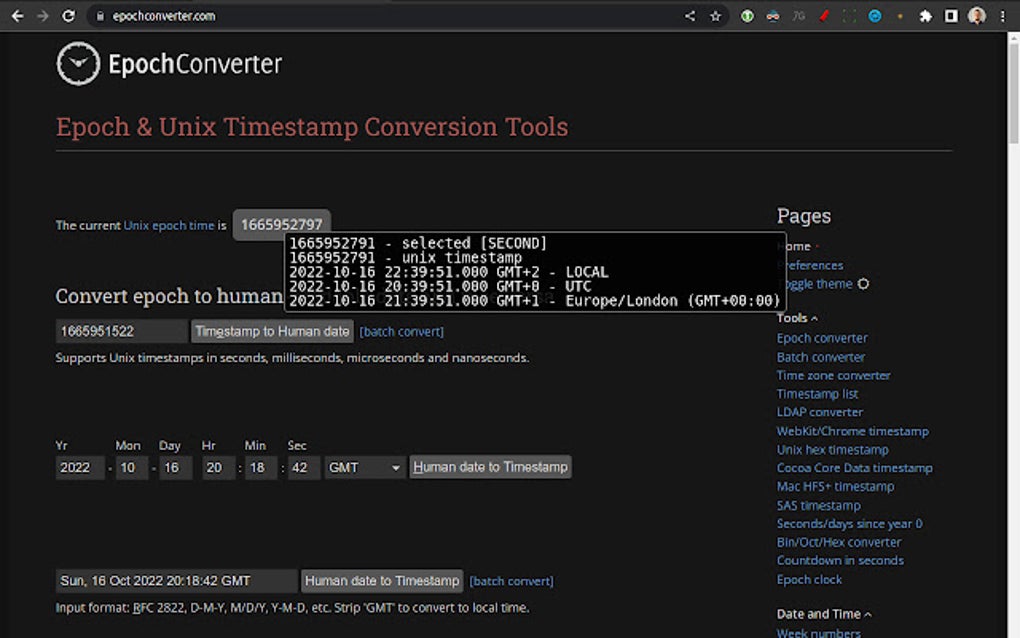This screenshot has height=638, width=1020.
Task: Select the epoch timestamp input field
Action: 120,330
